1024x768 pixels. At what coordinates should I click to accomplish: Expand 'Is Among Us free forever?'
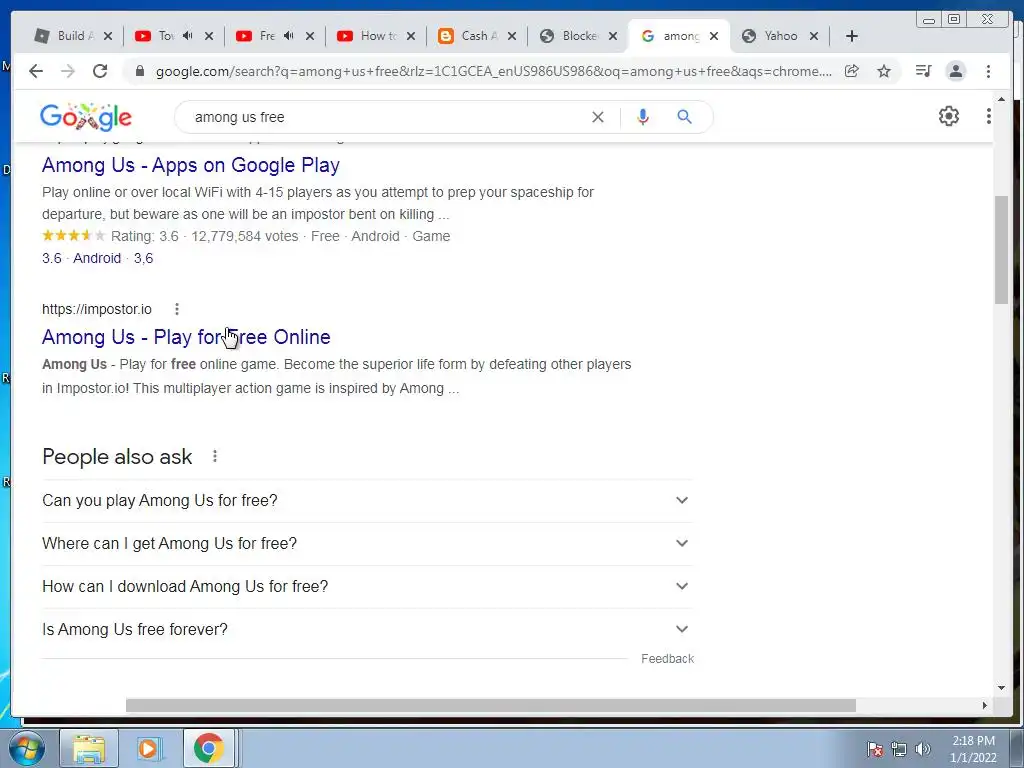click(x=367, y=630)
